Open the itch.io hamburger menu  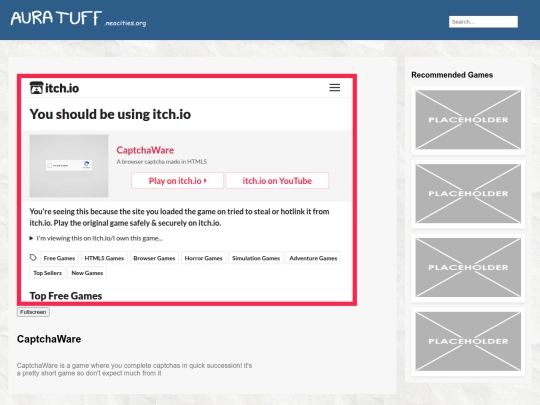pyautogui.click(x=334, y=87)
